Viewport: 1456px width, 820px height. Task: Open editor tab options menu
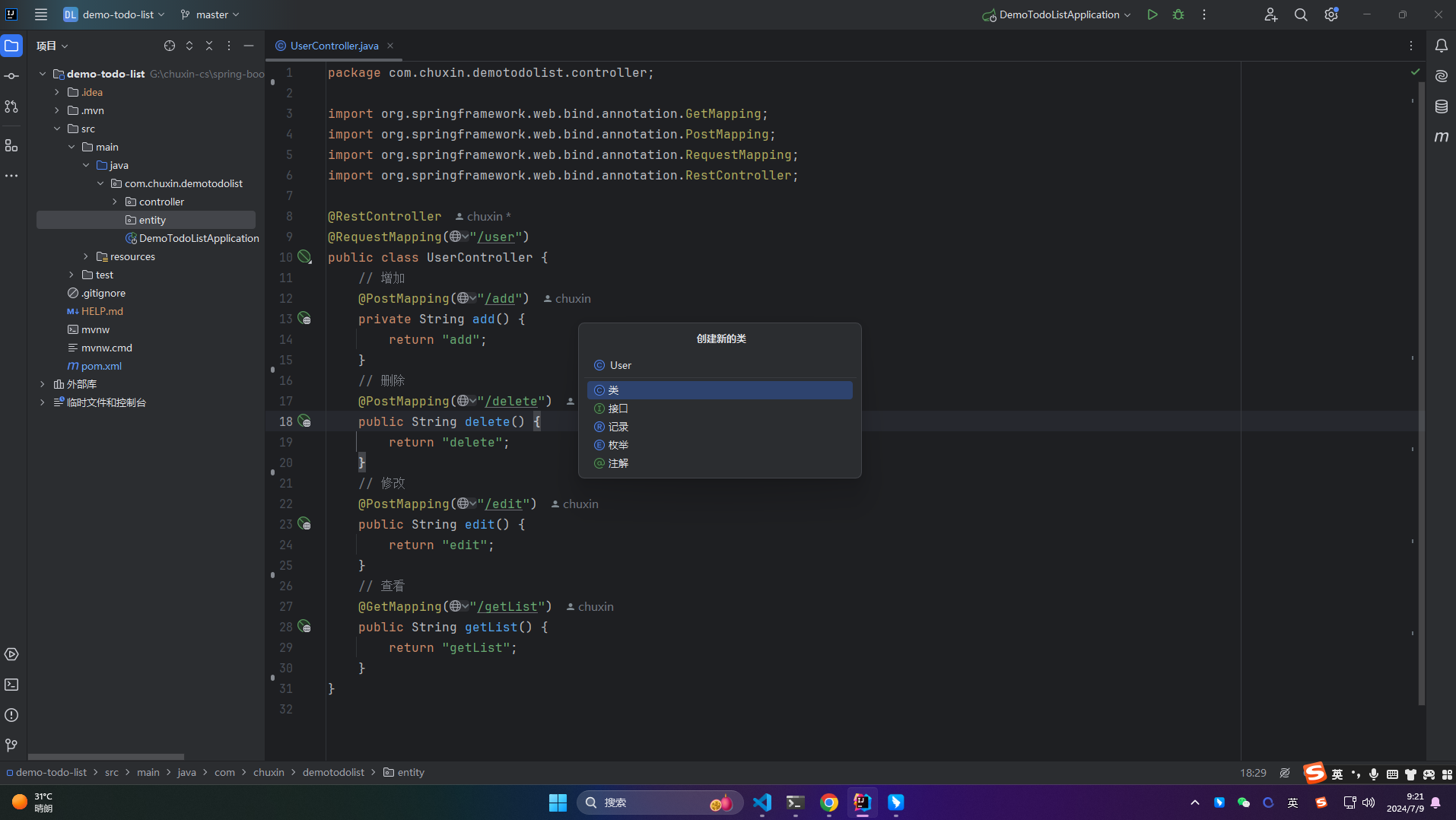pos(1411,46)
